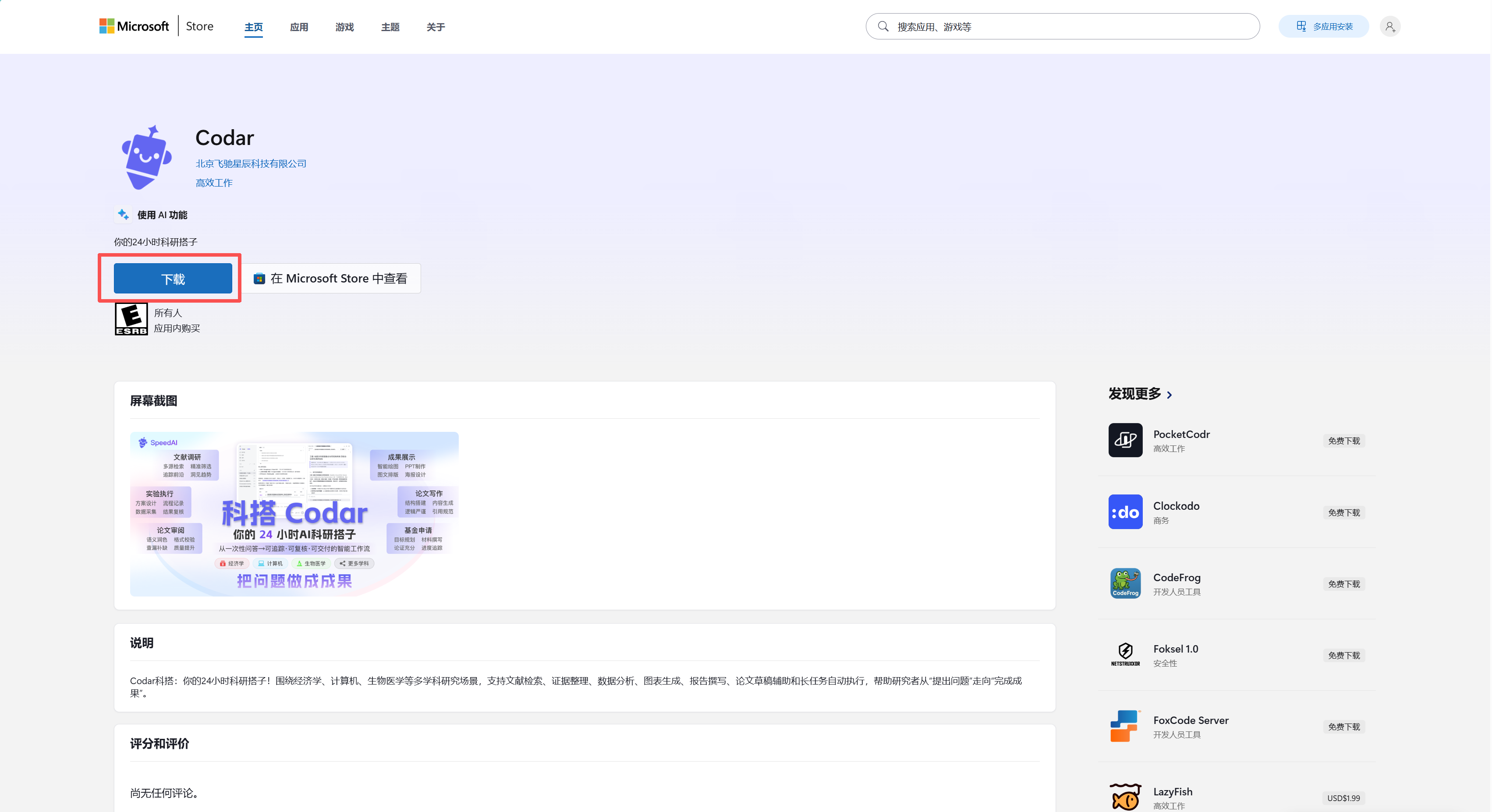Open the Clockodo :do app icon

click(1125, 512)
